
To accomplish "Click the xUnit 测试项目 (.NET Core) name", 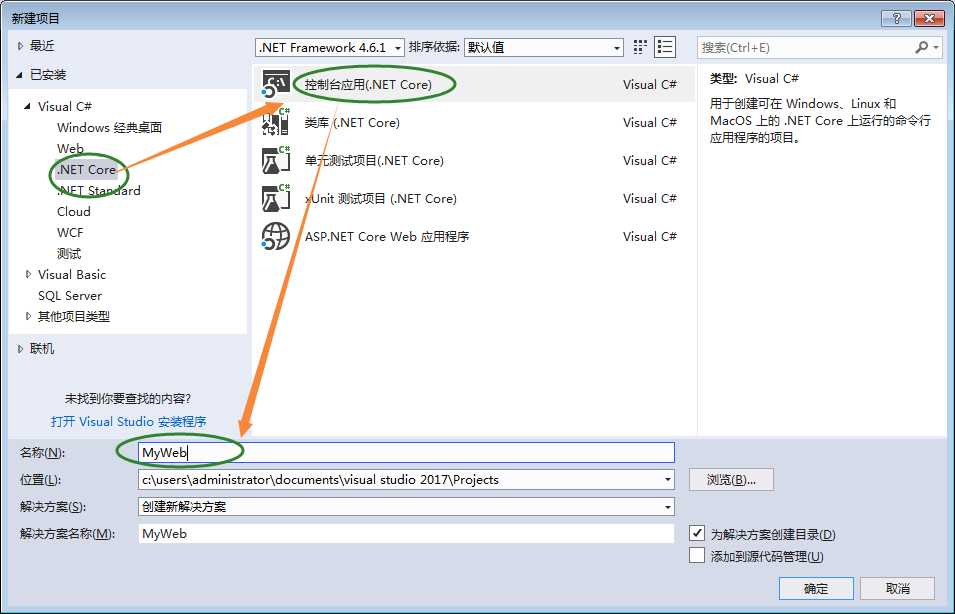I will 381,199.
